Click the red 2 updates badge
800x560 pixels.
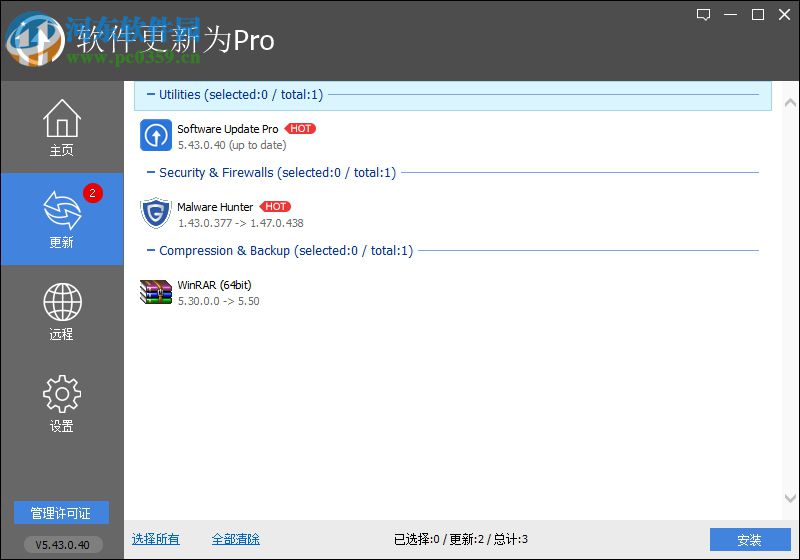tap(93, 193)
